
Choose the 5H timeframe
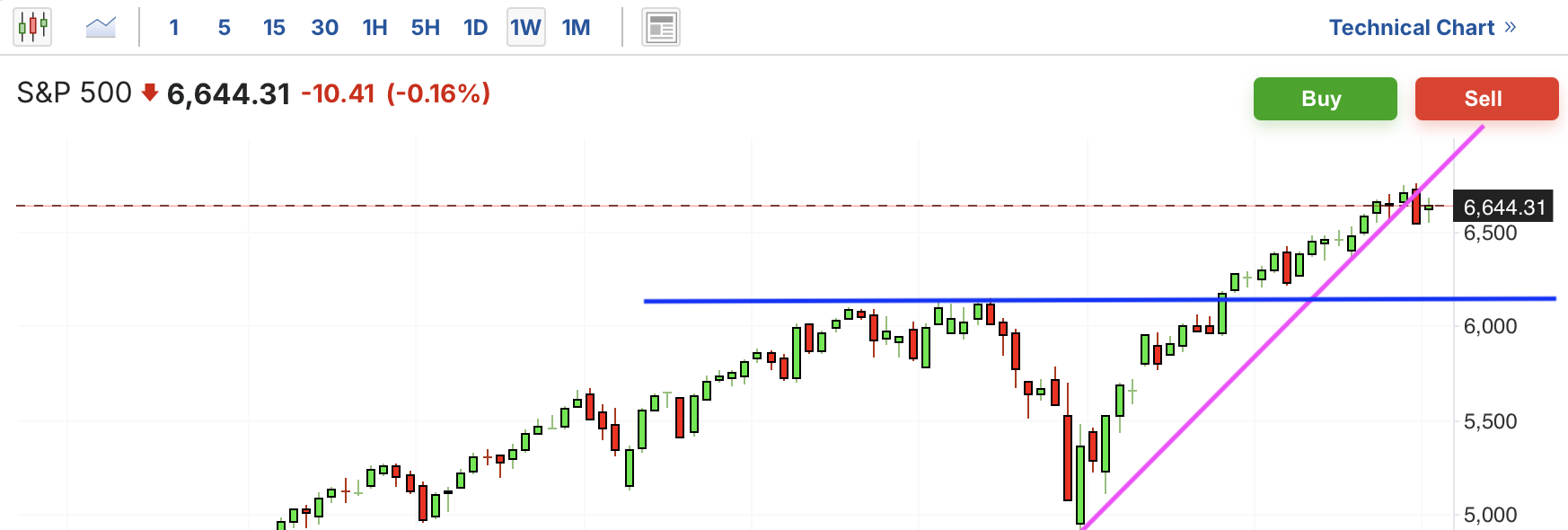425,28
